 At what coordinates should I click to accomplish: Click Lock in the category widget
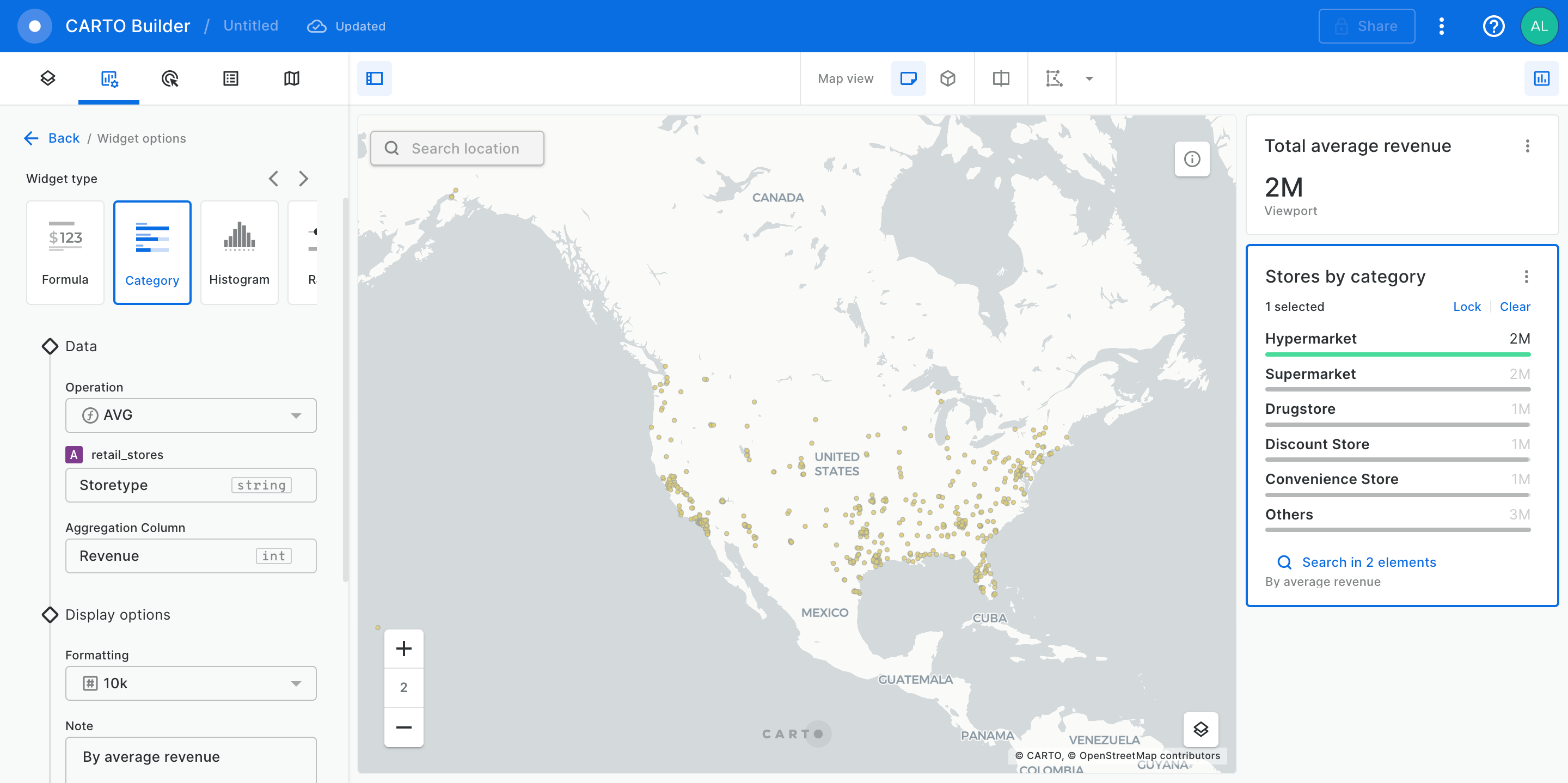click(1466, 306)
